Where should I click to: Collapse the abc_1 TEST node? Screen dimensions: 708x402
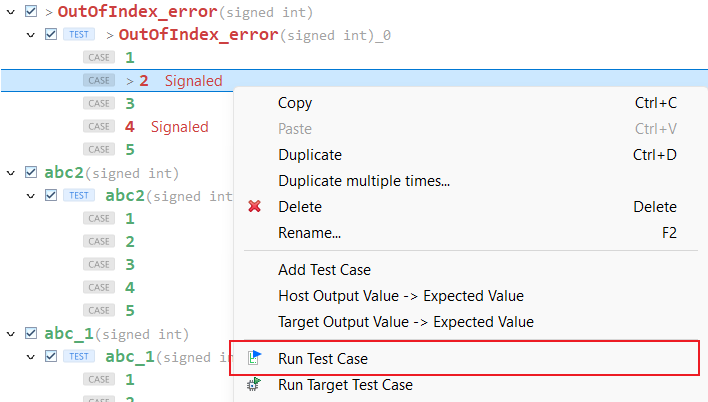click(31, 357)
